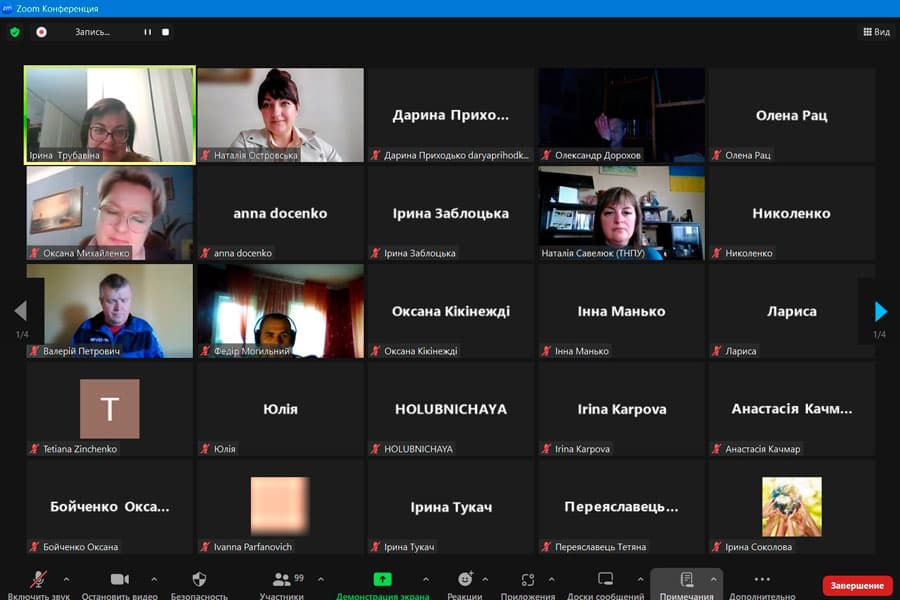Click muted mic icon beside HOLUBNICHAYA label
The image size is (900, 600).
pos(375,449)
